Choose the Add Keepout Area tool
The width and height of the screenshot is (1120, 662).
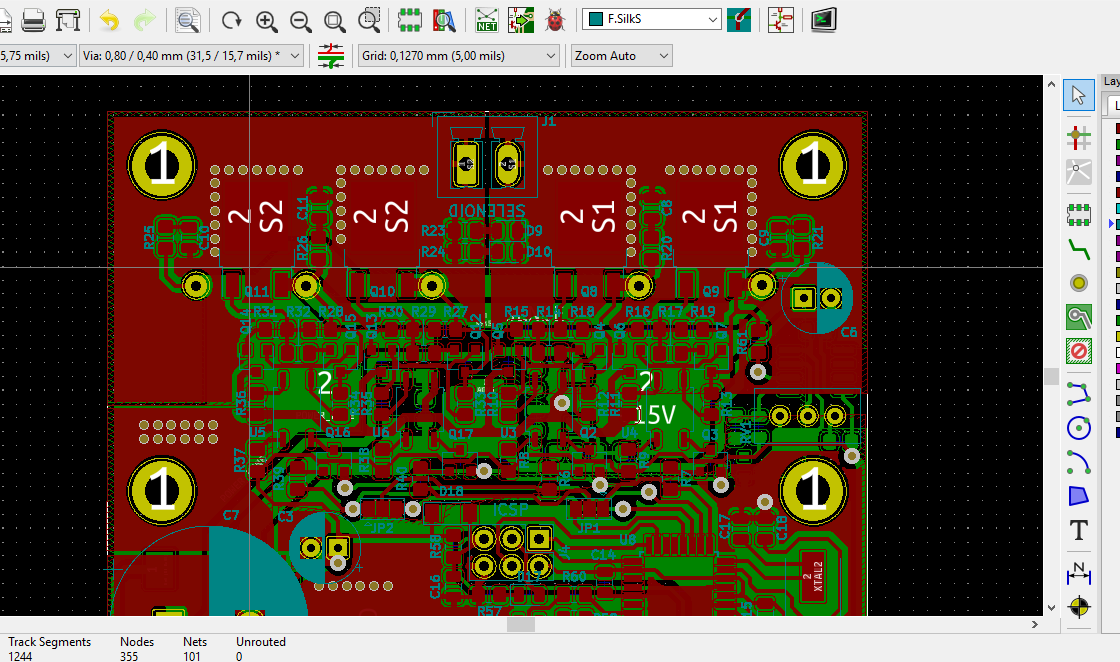[x=1078, y=351]
